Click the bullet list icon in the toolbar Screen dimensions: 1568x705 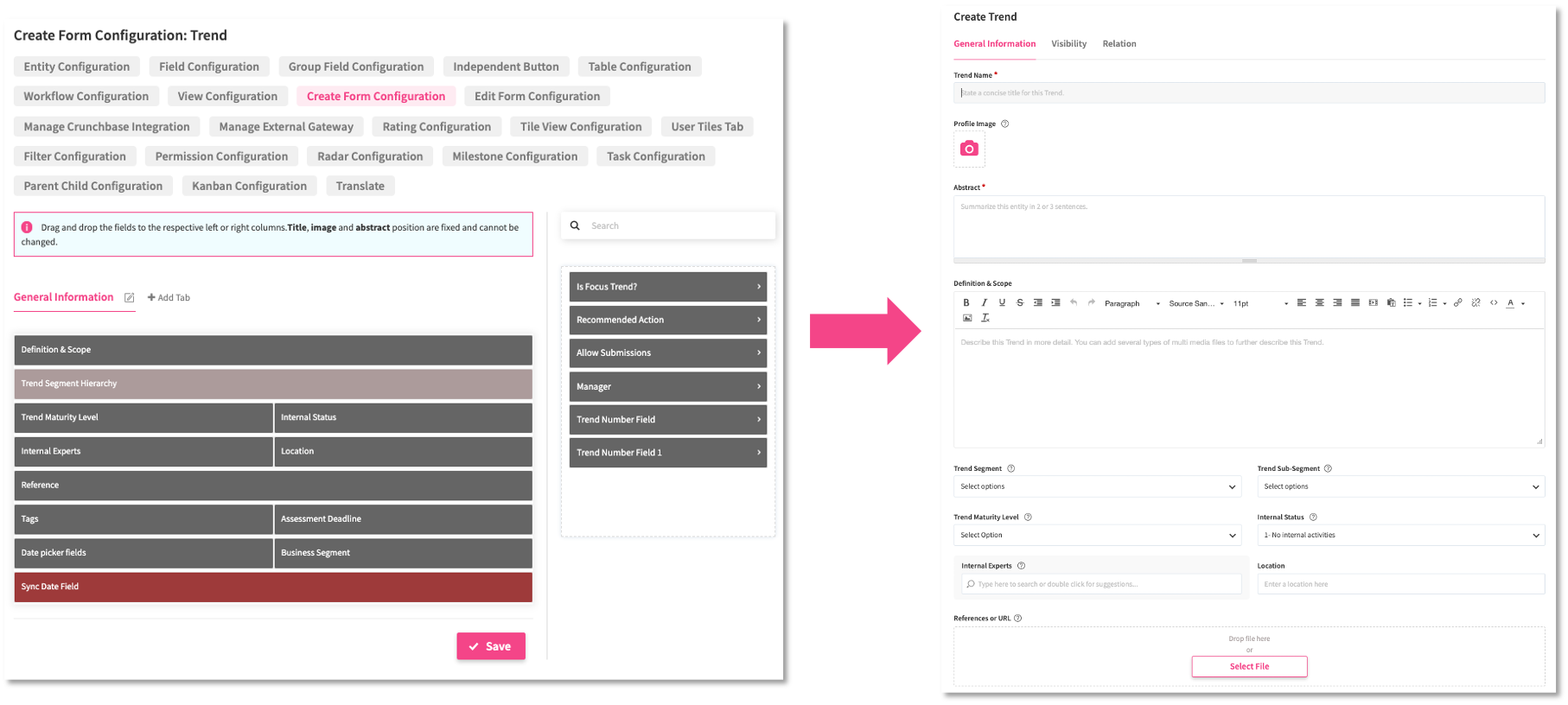[x=1408, y=303]
